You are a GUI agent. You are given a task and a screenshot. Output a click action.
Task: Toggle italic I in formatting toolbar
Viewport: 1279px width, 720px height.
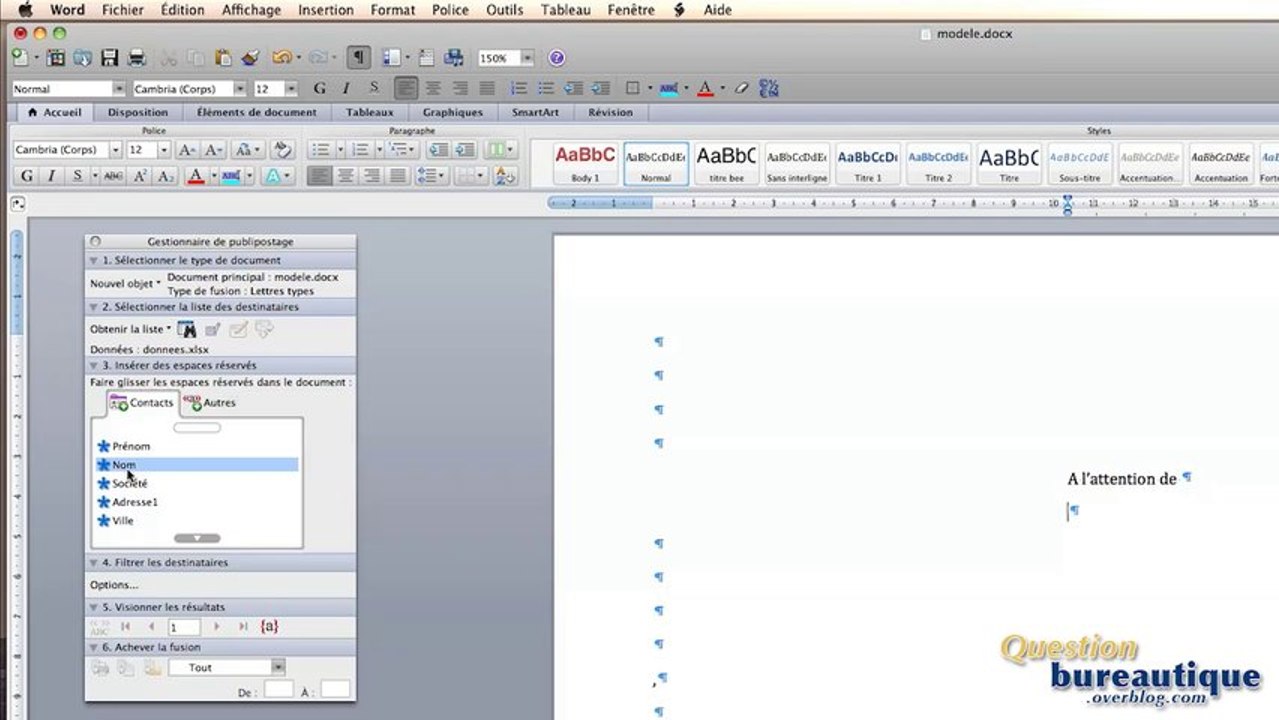[x=347, y=88]
